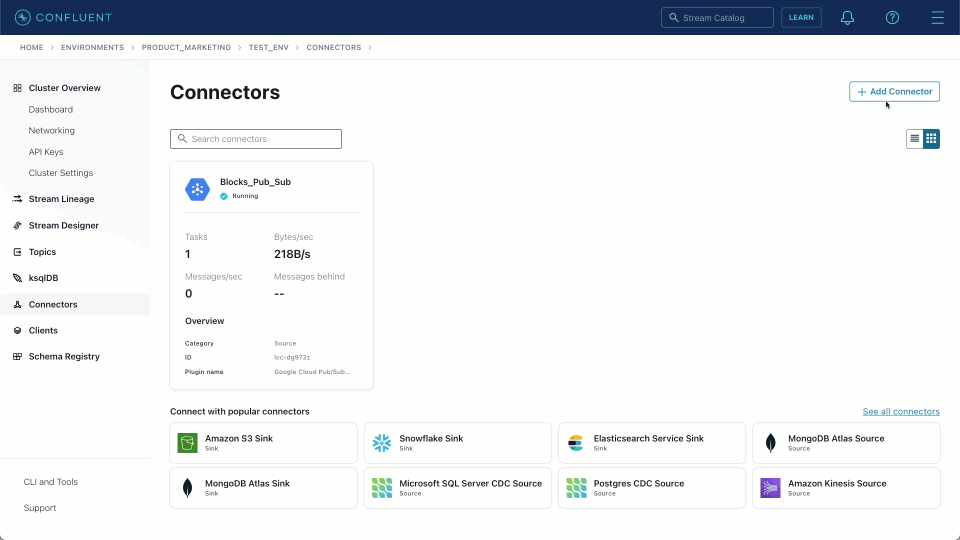Open Stream Lineage in the sidebar
This screenshot has width=960, height=540.
61,199
